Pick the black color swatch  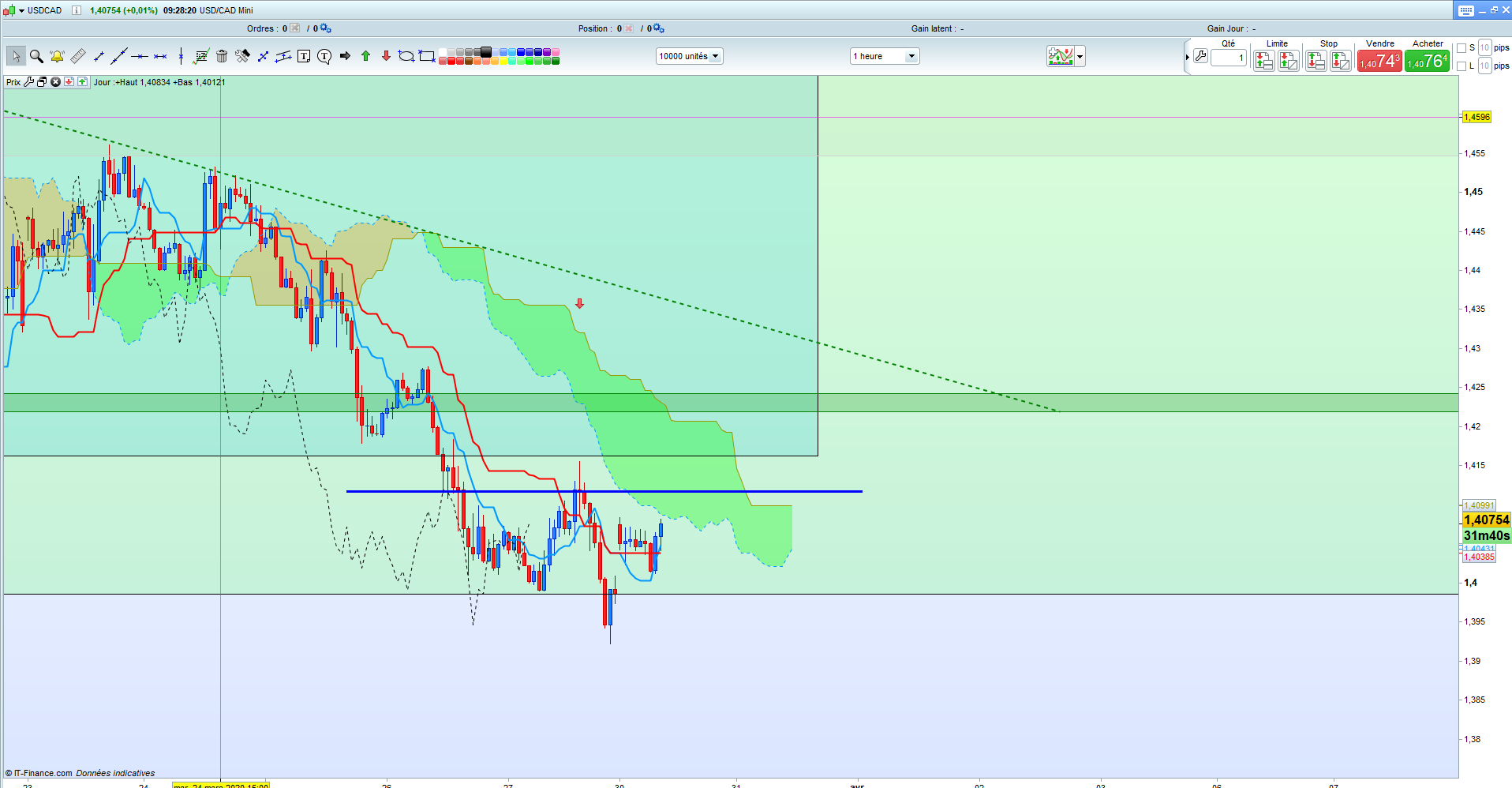click(x=486, y=51)
